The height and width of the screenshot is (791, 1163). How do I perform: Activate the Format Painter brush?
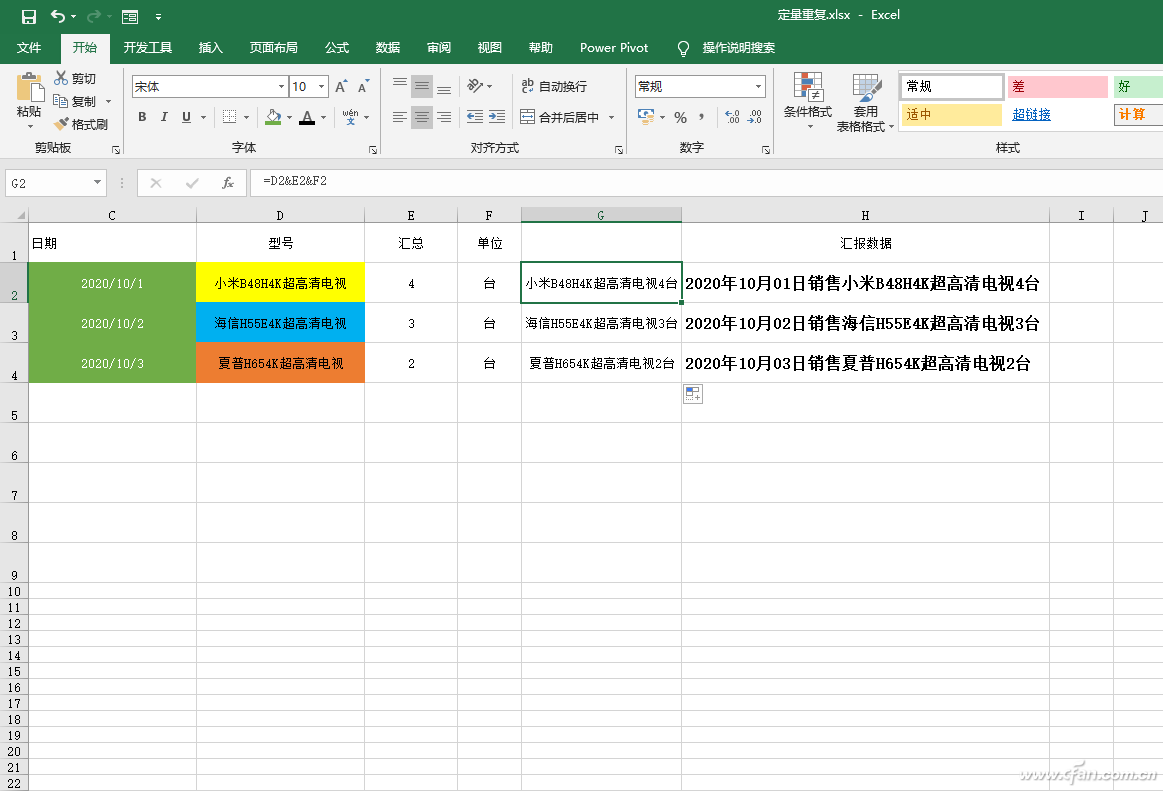pyautogui.click(x=61, y=124)
